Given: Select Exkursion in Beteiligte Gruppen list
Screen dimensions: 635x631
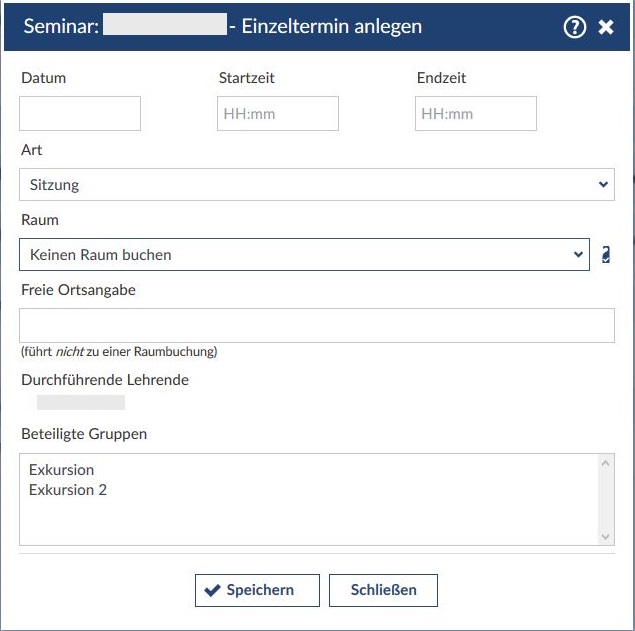Looking at the screenshot, I should point(62,470).
